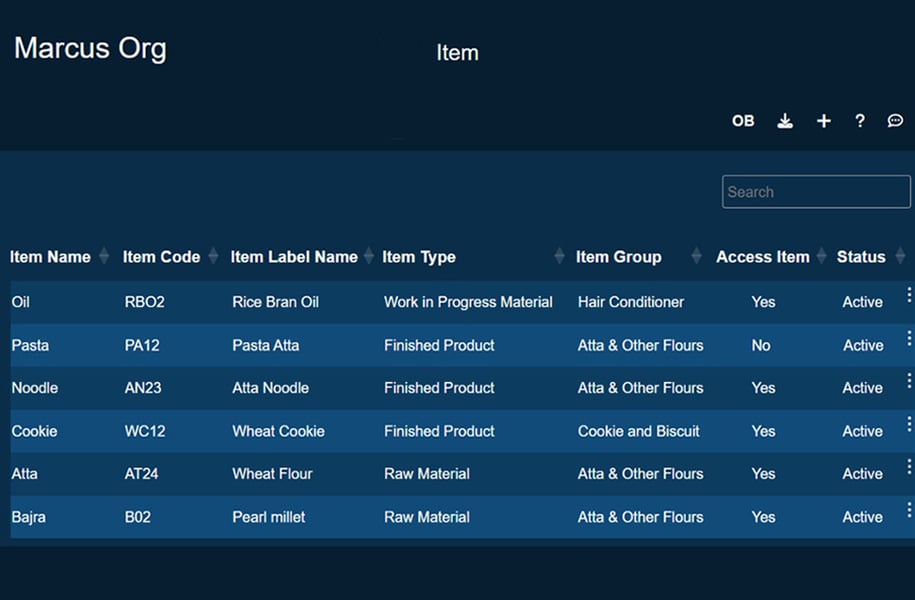Select the Atta item name cell
Image resolution: width=915 pixels, height=600 pixels.
[25, 473]
